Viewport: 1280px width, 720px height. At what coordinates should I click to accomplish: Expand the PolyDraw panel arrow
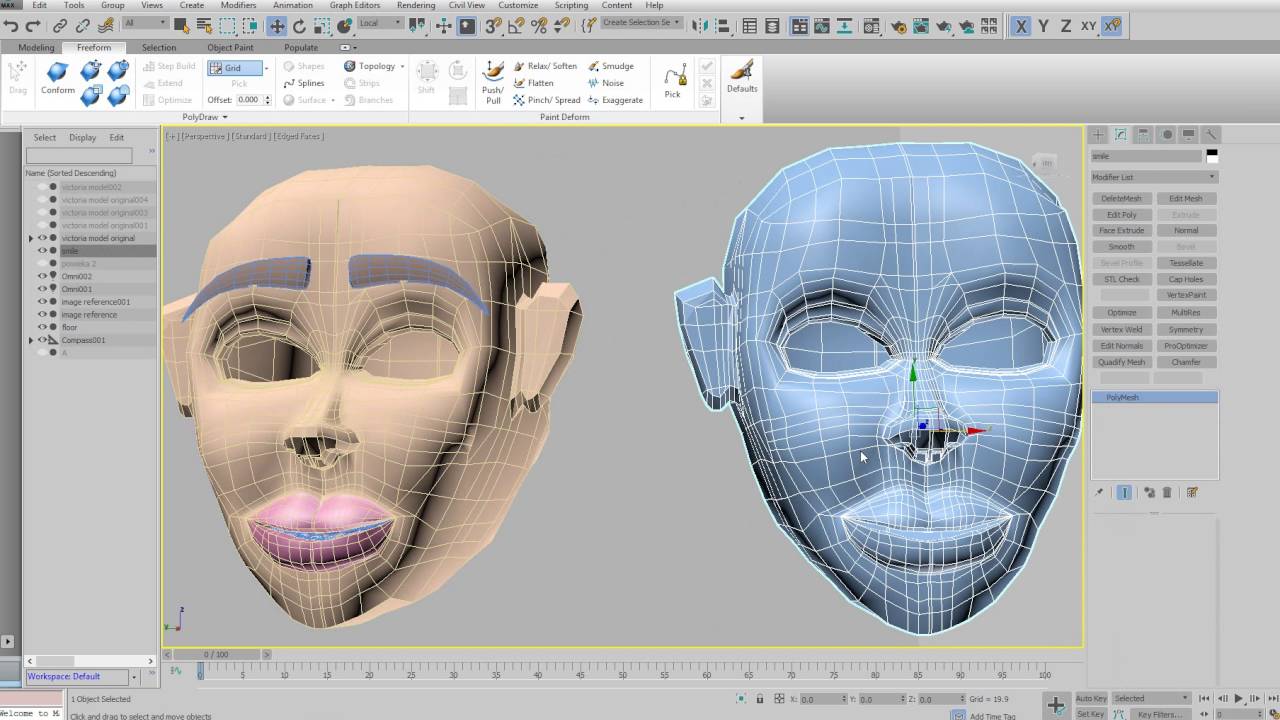point(225,117)
